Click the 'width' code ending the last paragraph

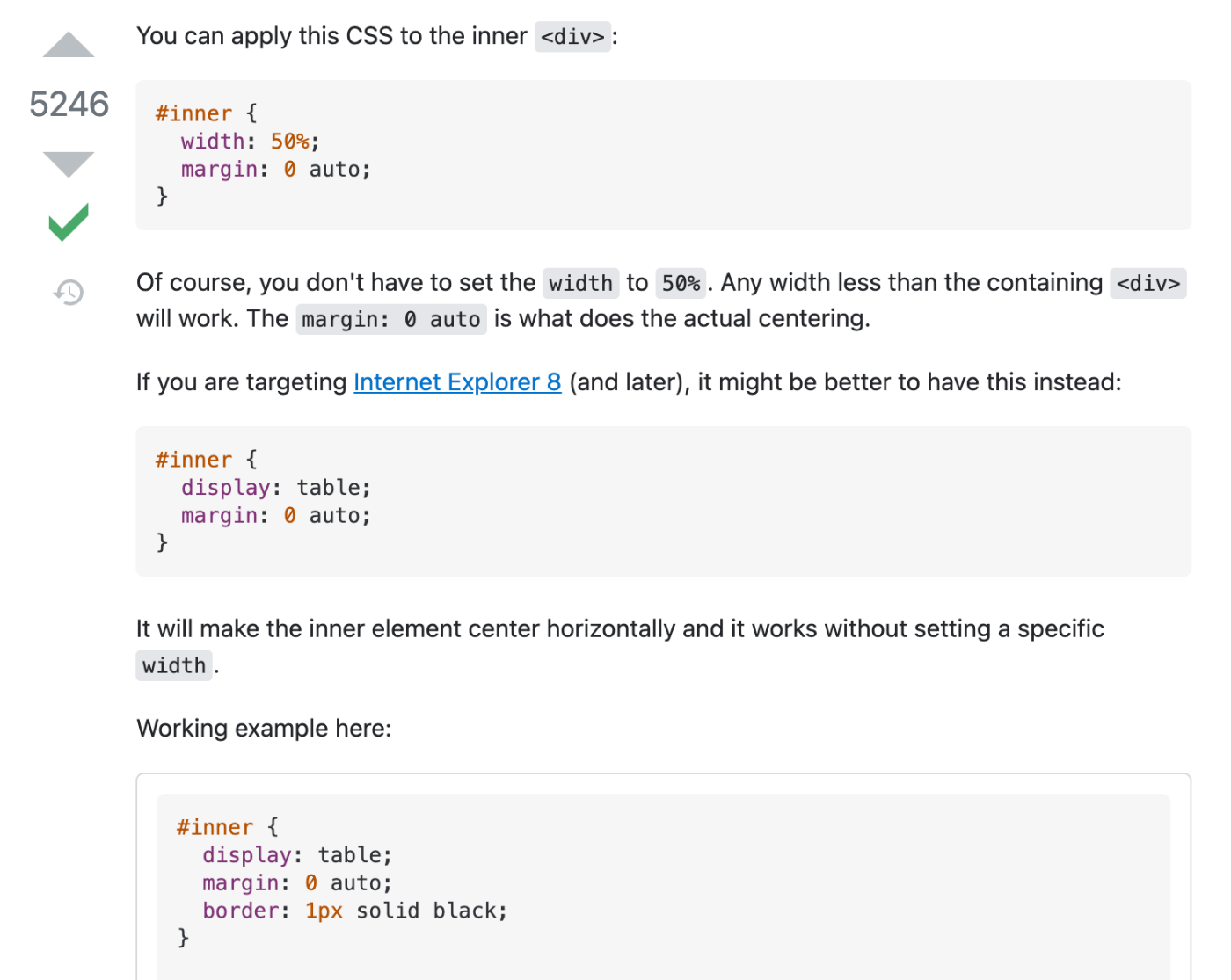(x=174, y=665)
